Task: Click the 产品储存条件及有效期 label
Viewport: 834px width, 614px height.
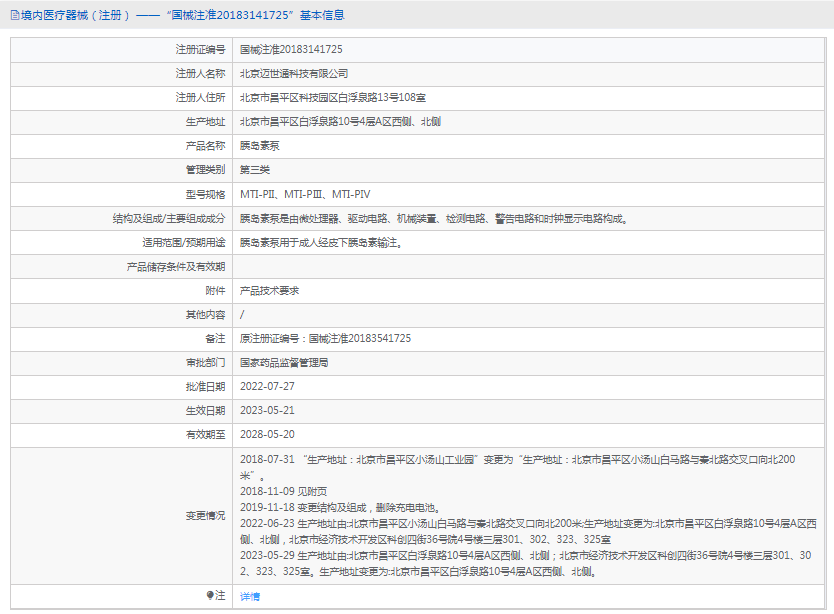Action: pos(176,267)
